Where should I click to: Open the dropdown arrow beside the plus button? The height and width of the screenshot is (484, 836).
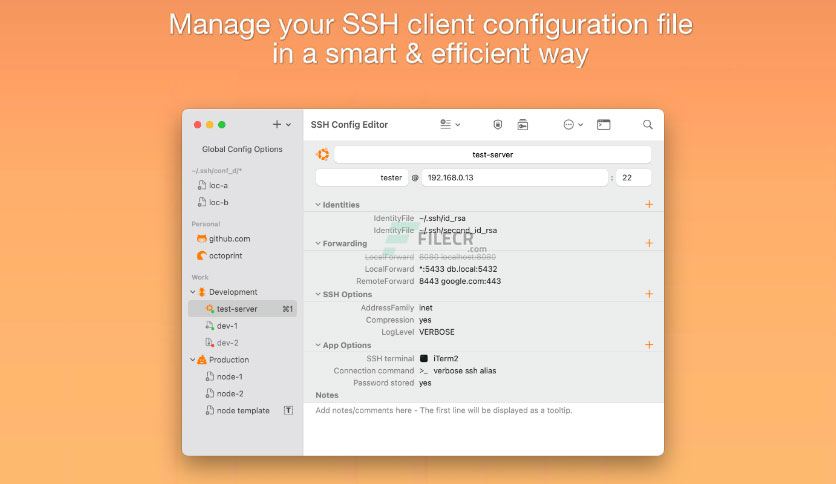(x=288, y=125)
